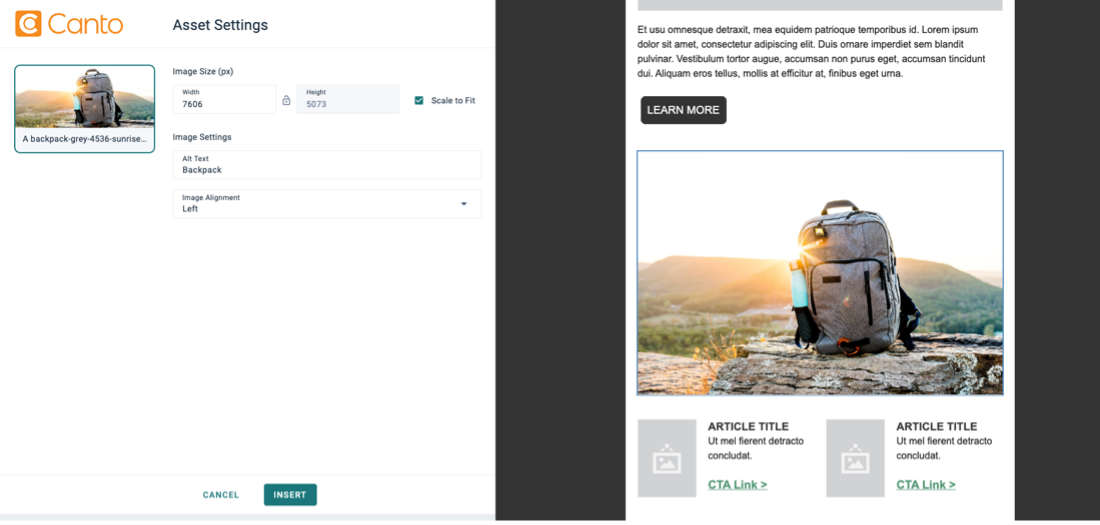Click the Canto logo icon

click(29, 24)
